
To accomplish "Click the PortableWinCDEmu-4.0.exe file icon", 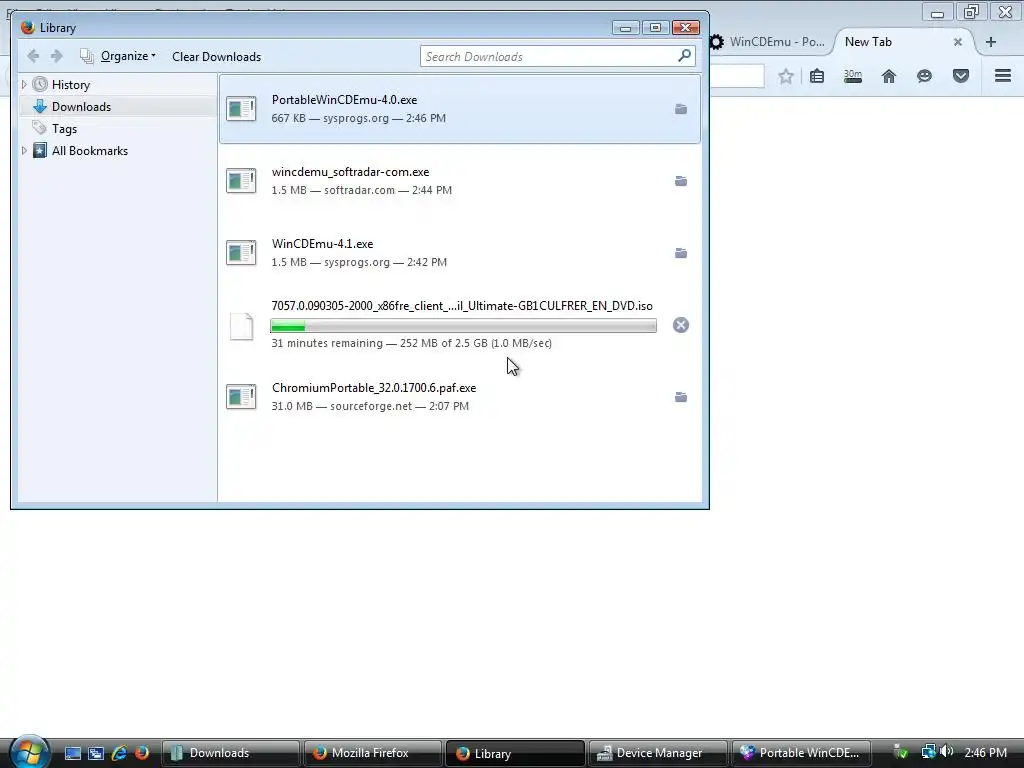I will tap(241, 109).
